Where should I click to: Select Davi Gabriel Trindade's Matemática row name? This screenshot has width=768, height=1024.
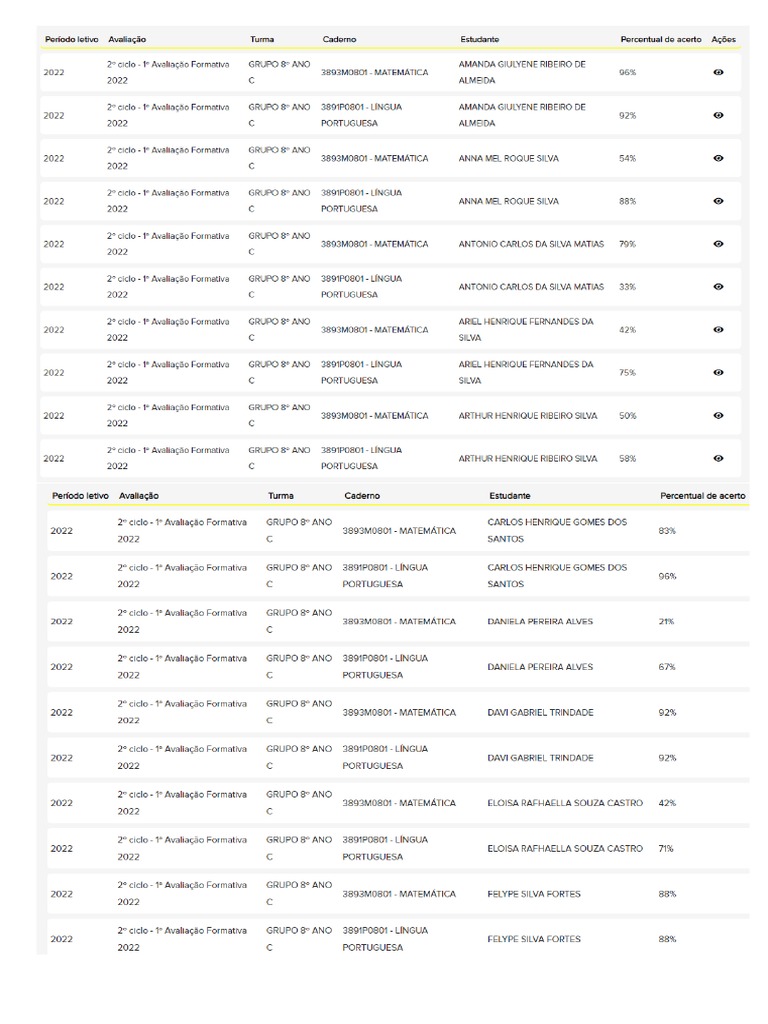540,713
